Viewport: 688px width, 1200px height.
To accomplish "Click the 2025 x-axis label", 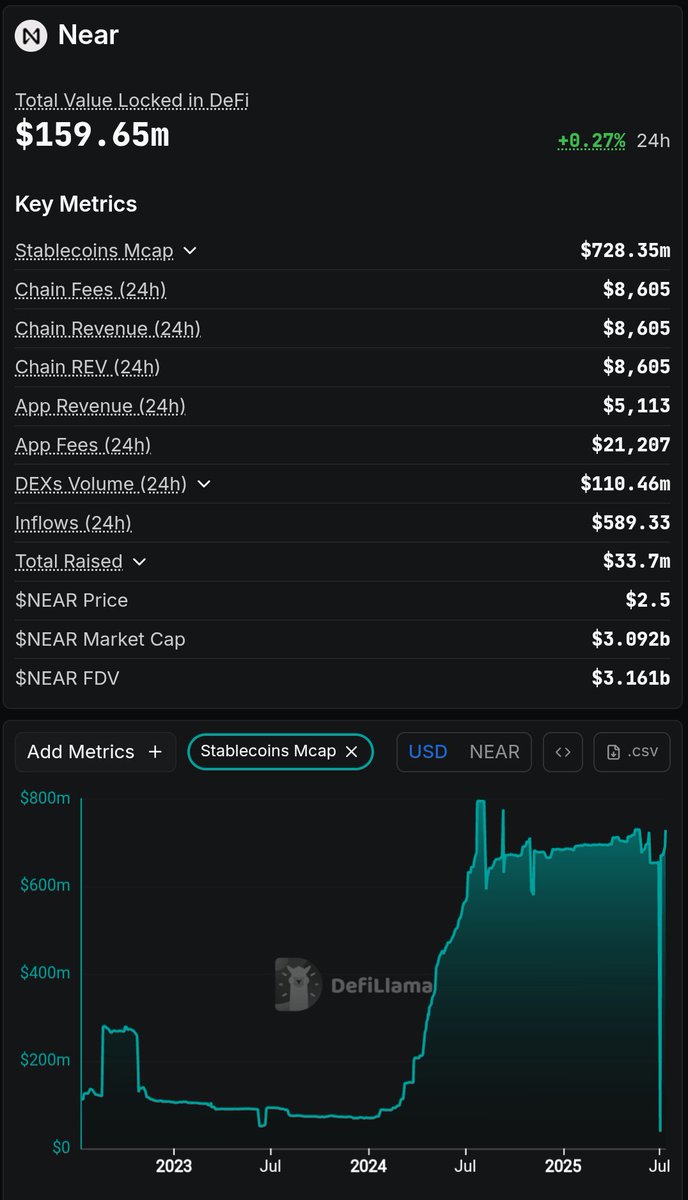I will coord(562,1166).
